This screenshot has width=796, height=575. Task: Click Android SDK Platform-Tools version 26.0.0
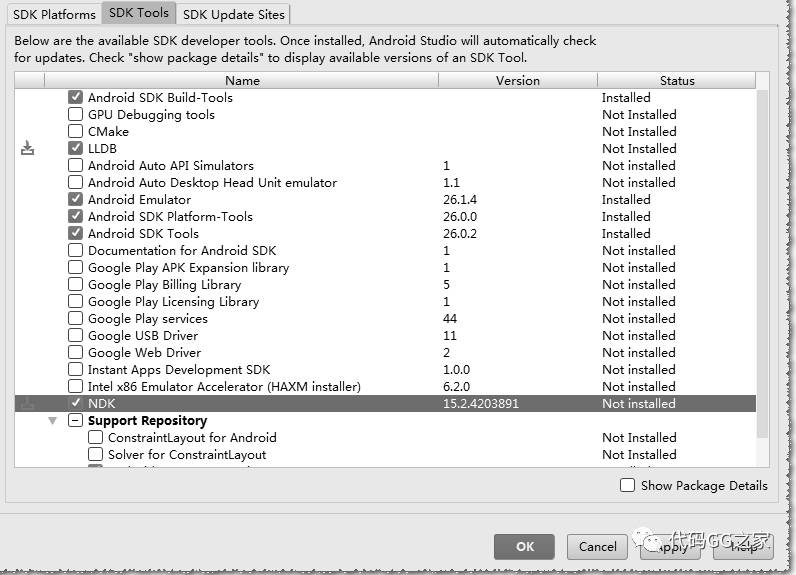coord(460,216)
